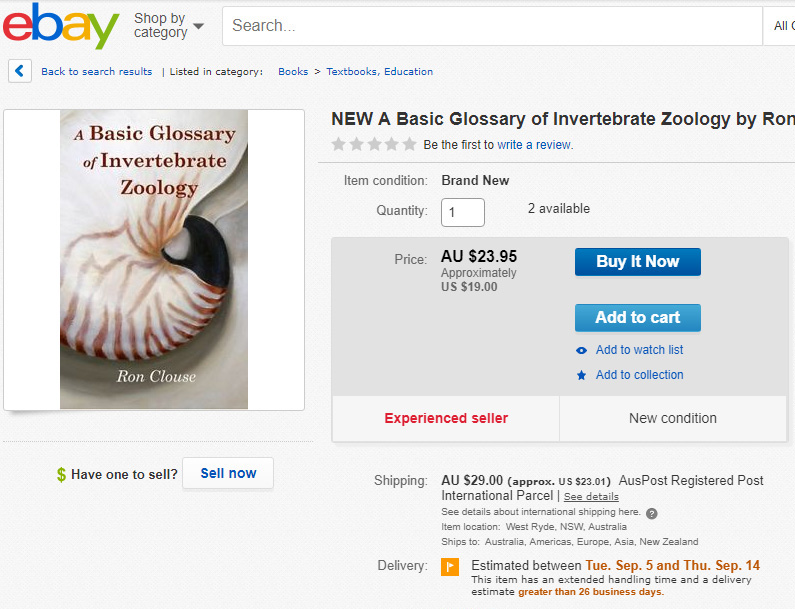This screenshot has height=609, width=795.
Task: Open the Books breadcrumb category
Action: (x=293, y=72)
